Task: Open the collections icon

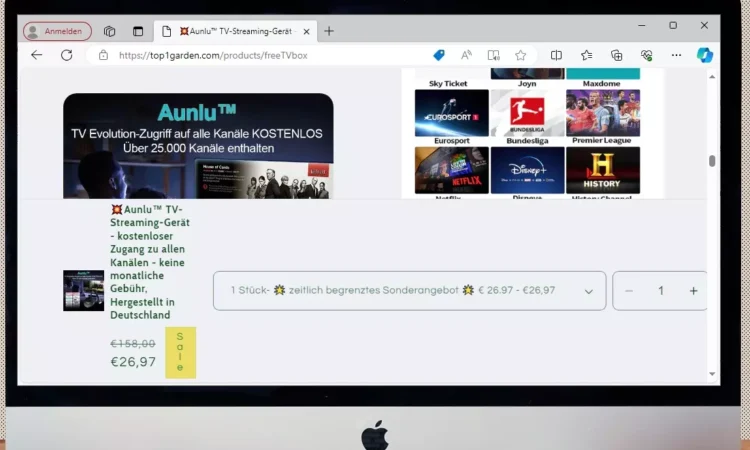Action: click(x=617, y=55)
